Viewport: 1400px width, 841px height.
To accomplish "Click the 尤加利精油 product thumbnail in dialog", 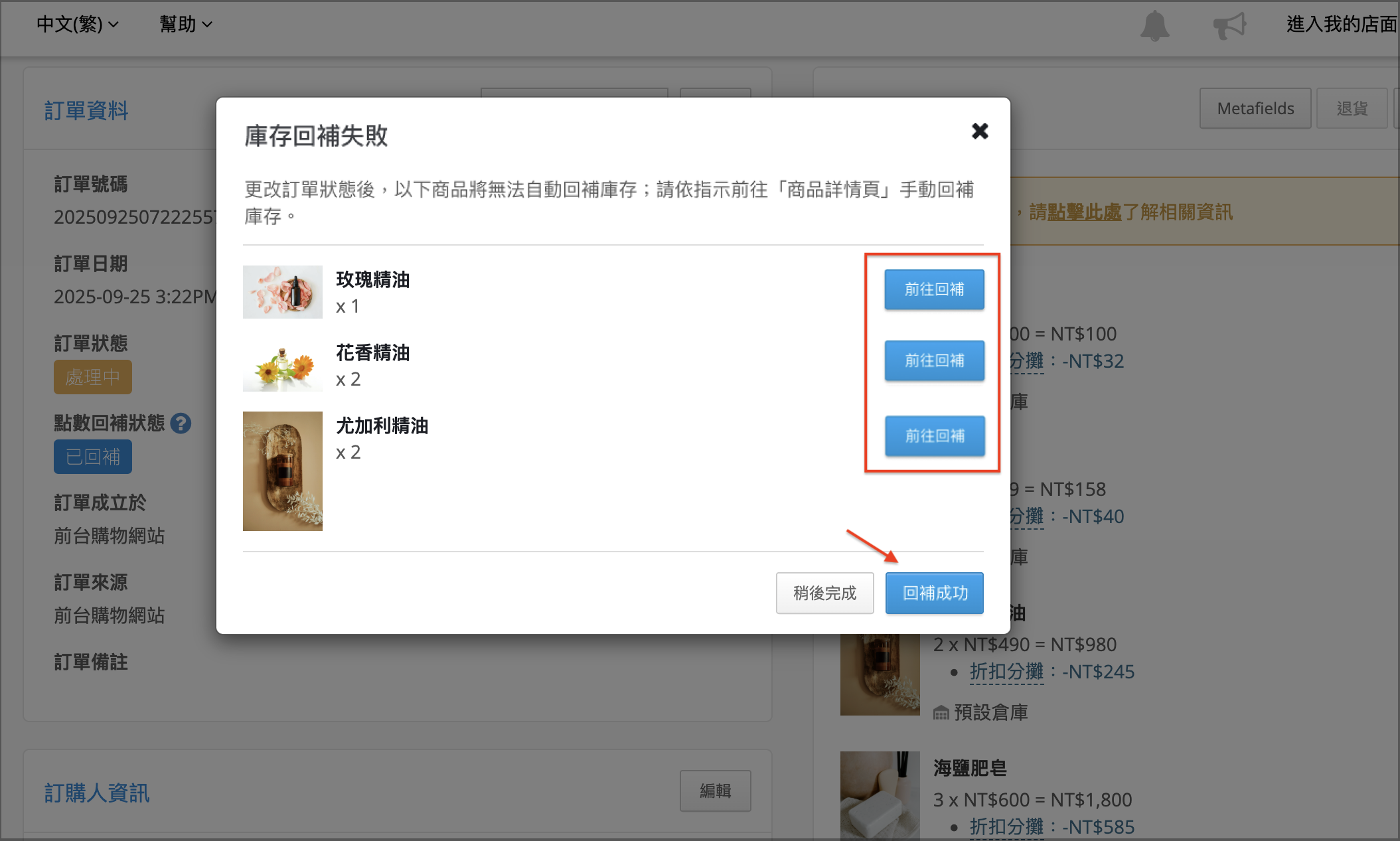I will tap(283, 471).
